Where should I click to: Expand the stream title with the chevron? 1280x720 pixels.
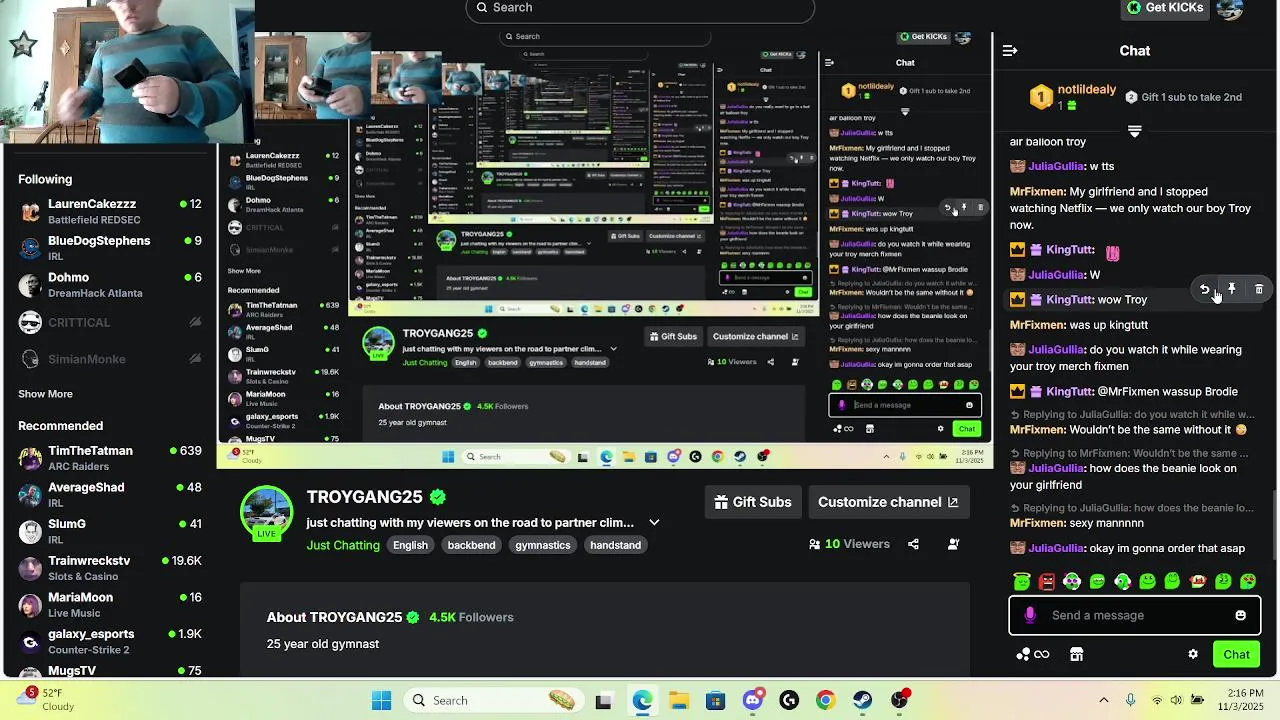click(x=654, y=522)
